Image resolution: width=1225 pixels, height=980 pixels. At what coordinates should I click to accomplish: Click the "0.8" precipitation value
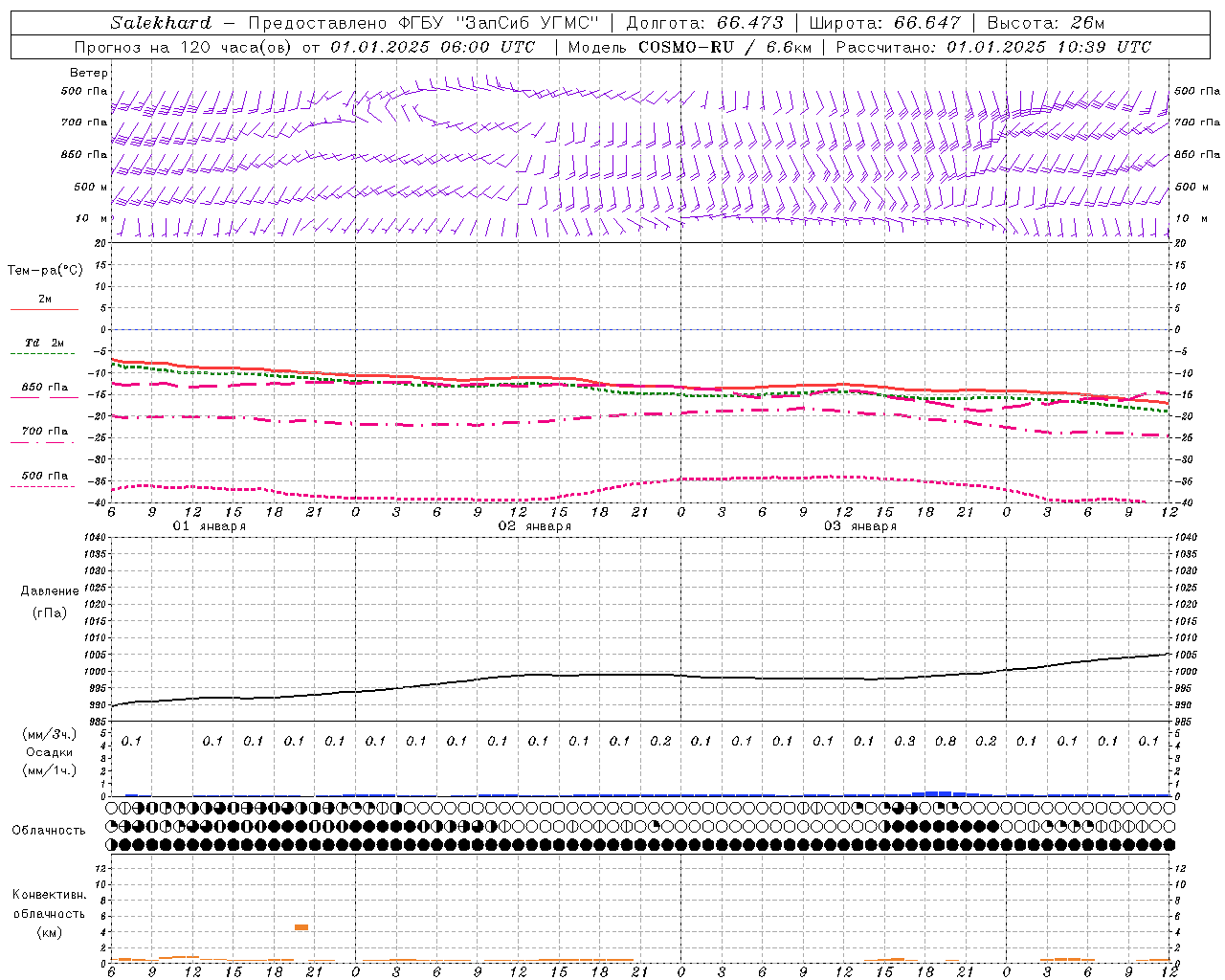(945, 742)
